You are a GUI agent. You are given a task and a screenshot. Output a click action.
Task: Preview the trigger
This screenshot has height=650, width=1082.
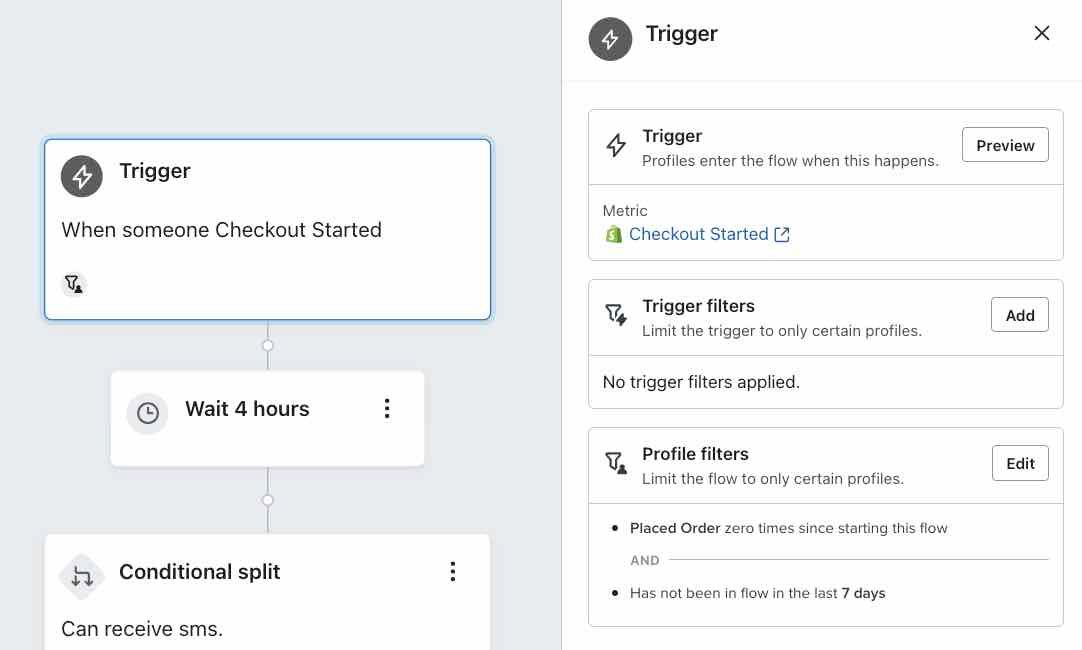[1004, 144]
